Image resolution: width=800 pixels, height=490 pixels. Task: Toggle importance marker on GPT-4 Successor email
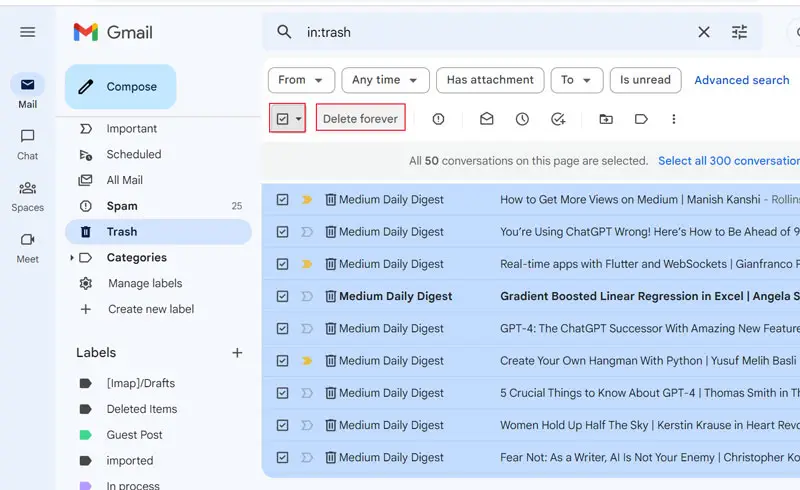307,328
